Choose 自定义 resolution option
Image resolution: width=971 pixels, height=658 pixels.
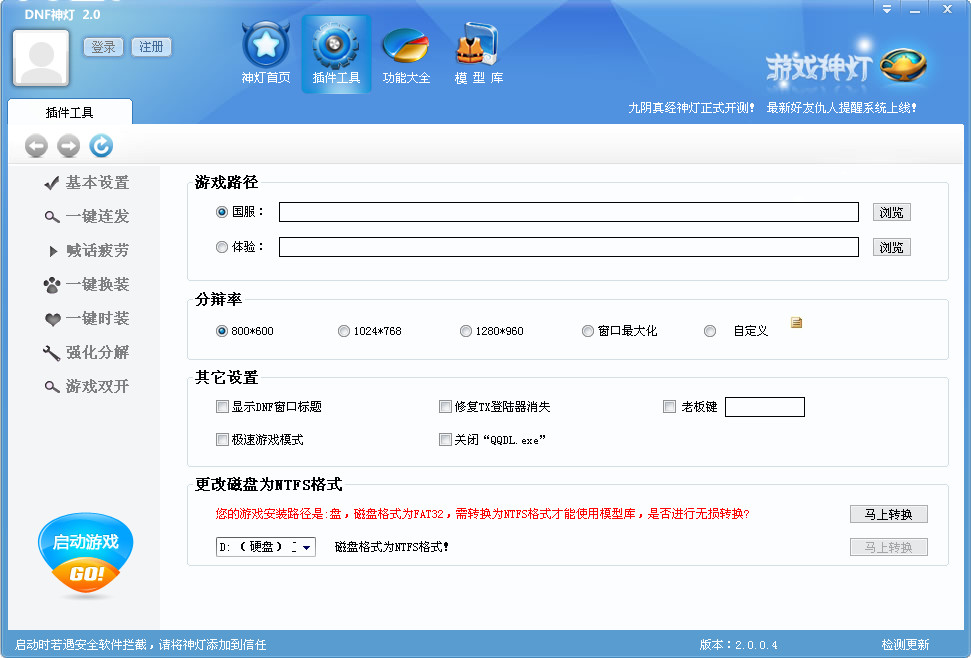coord(710,331)
